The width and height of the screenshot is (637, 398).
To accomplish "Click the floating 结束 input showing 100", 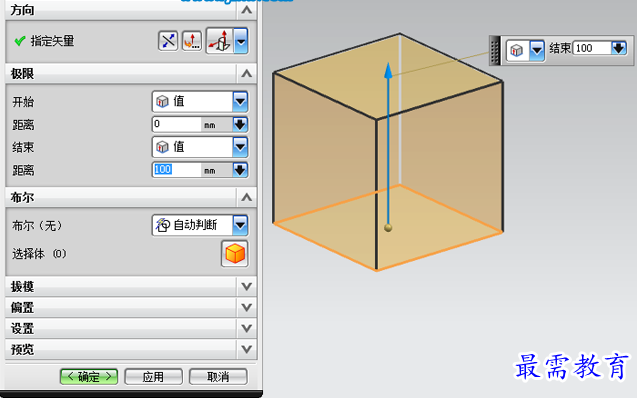I will (x=592, y=48).
